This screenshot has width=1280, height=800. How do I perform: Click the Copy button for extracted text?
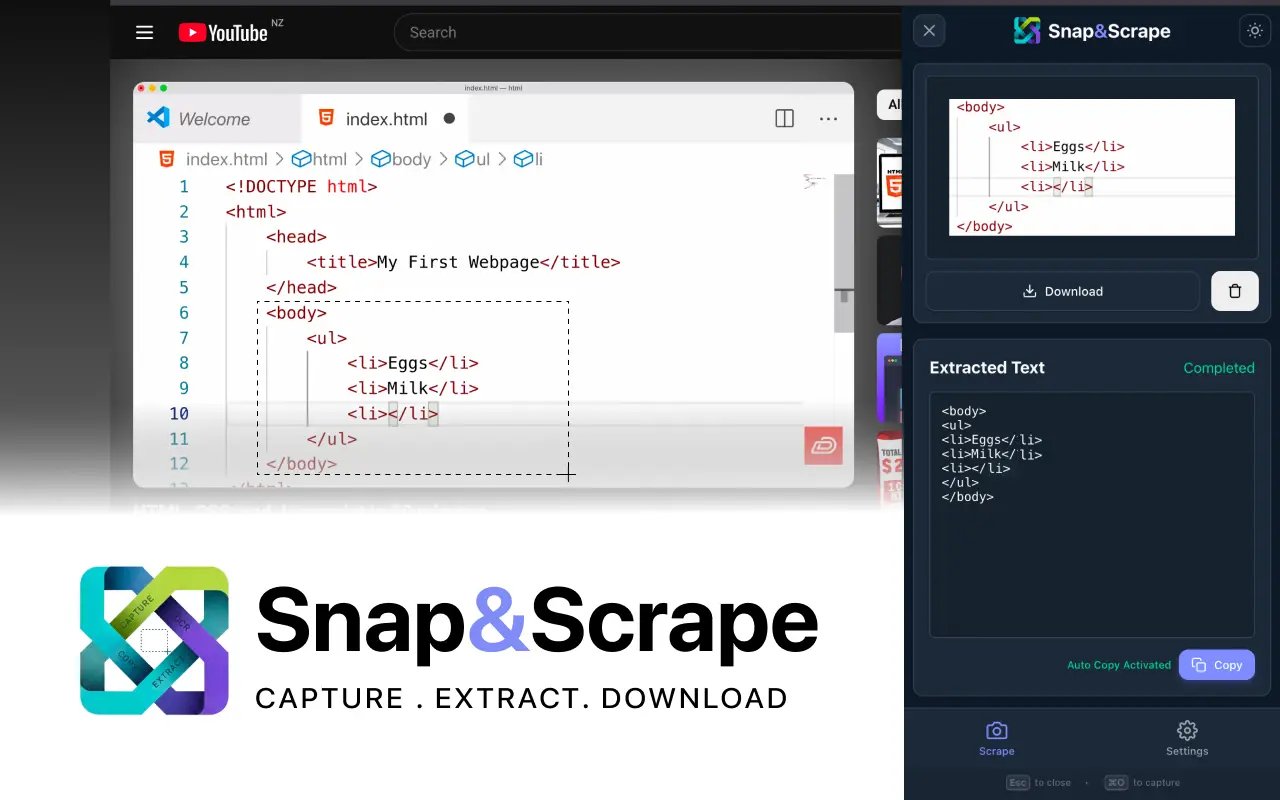1216,664
